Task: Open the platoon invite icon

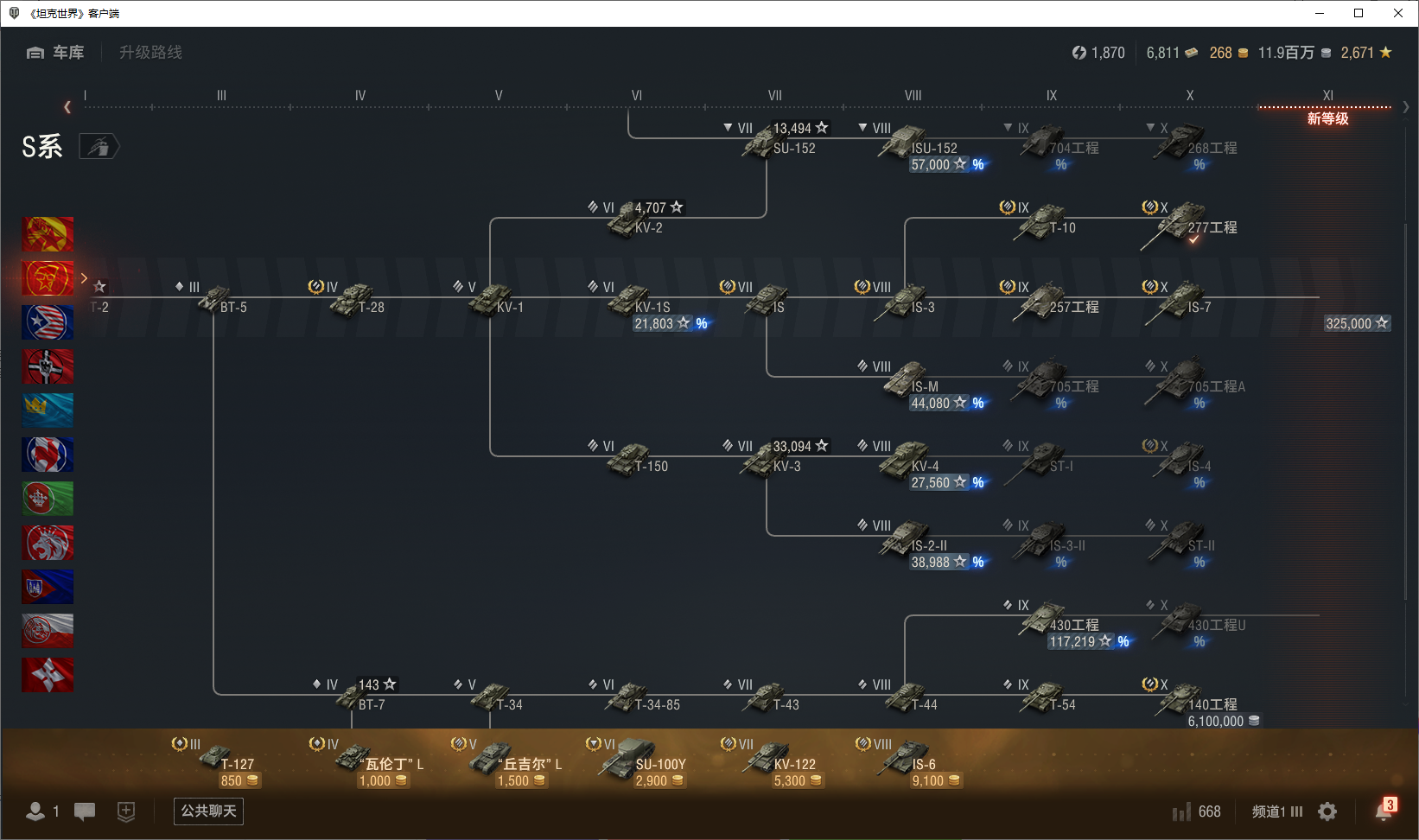Action: click(x=126, y=811)
